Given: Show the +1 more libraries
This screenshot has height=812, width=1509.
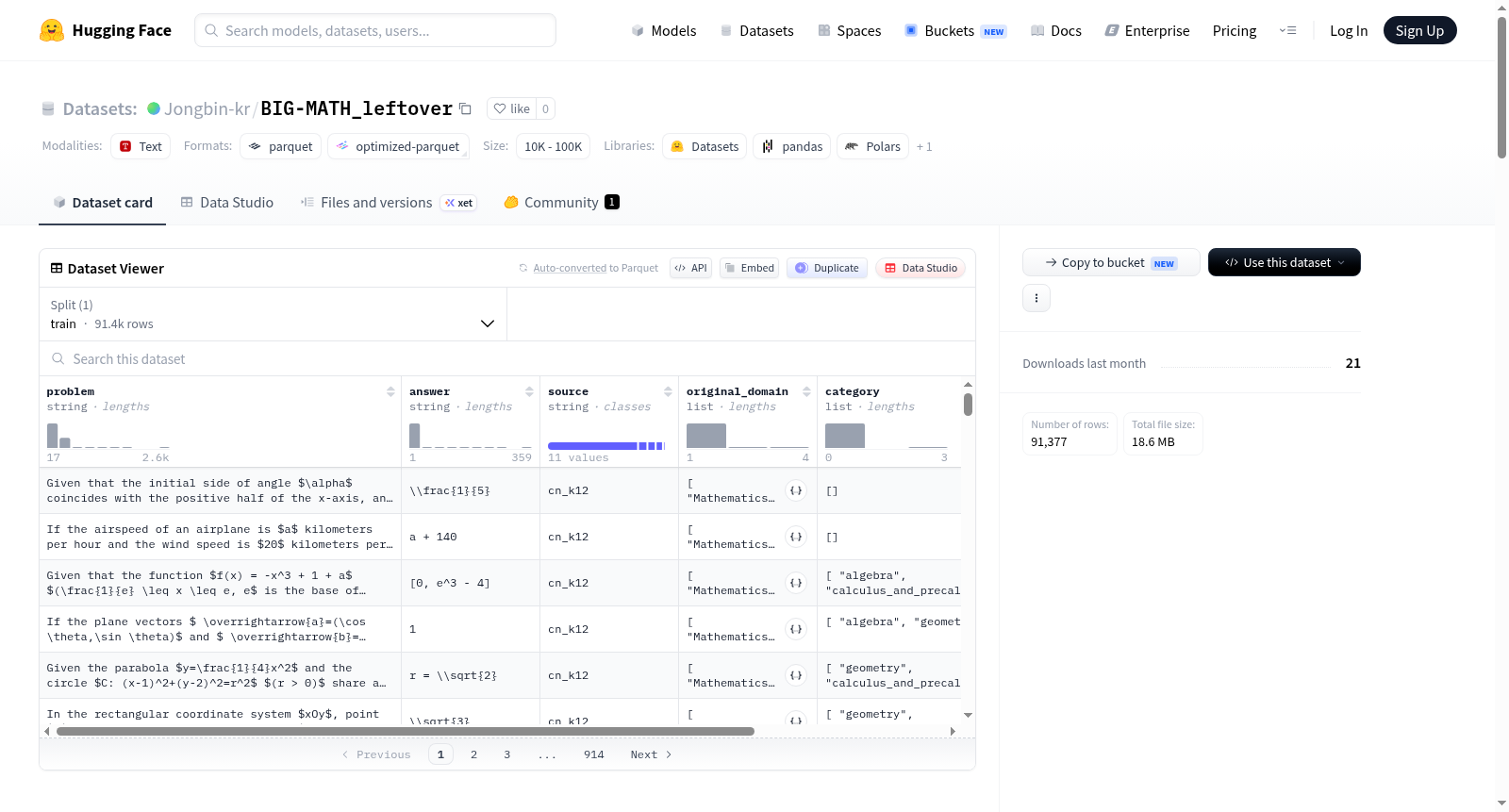Looking at the screenshot, I should pyautogui.click(x=924, y=146).
